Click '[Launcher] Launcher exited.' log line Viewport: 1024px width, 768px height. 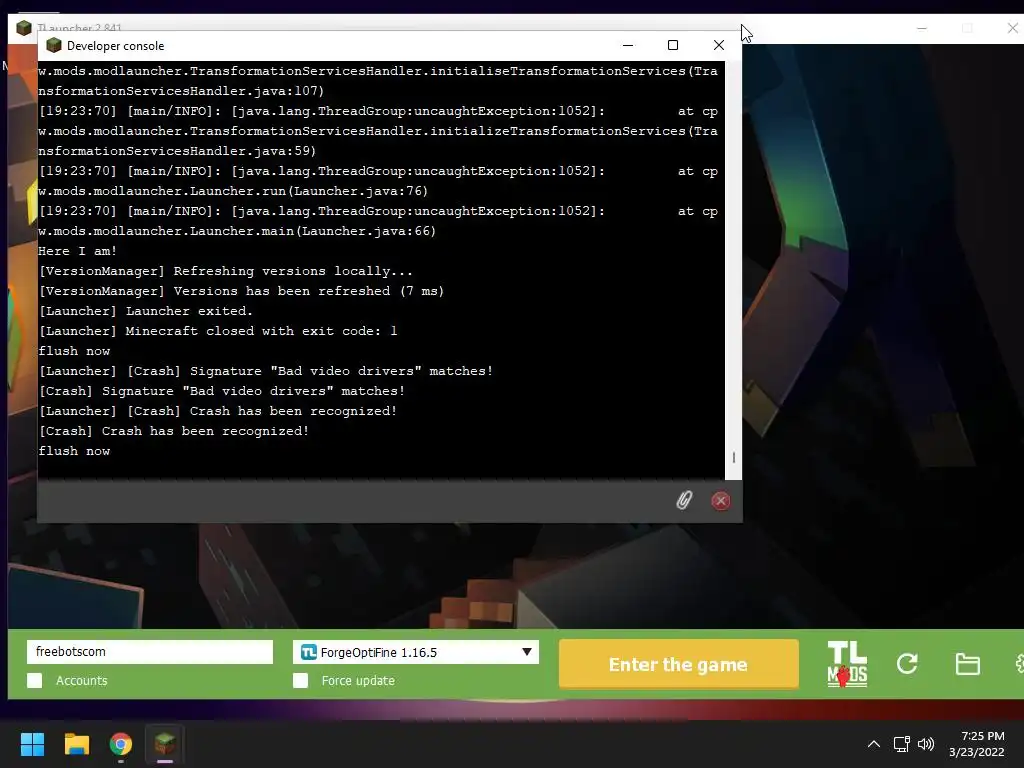click(x=145, y=311)
